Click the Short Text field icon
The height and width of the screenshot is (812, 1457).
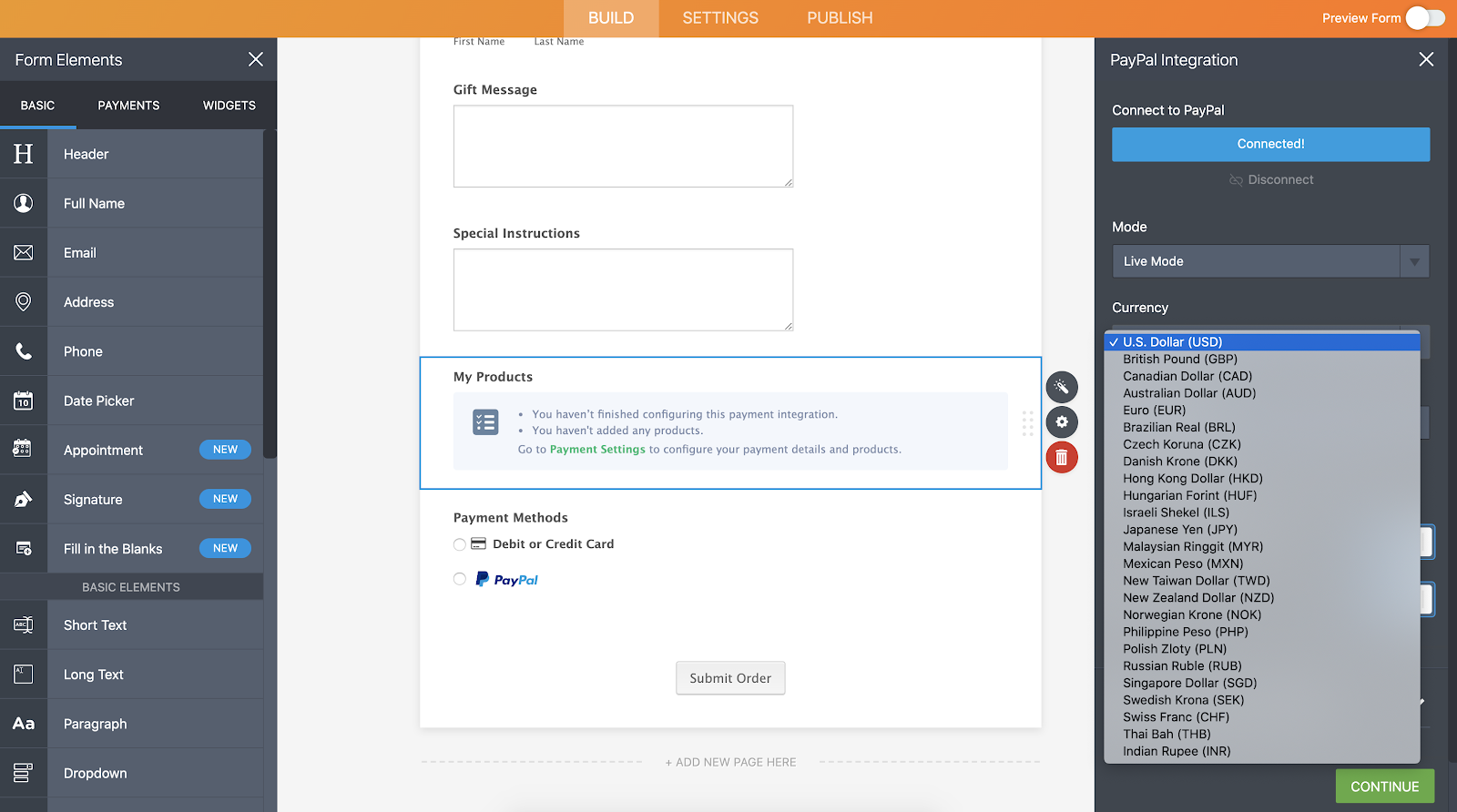(24, 624)
